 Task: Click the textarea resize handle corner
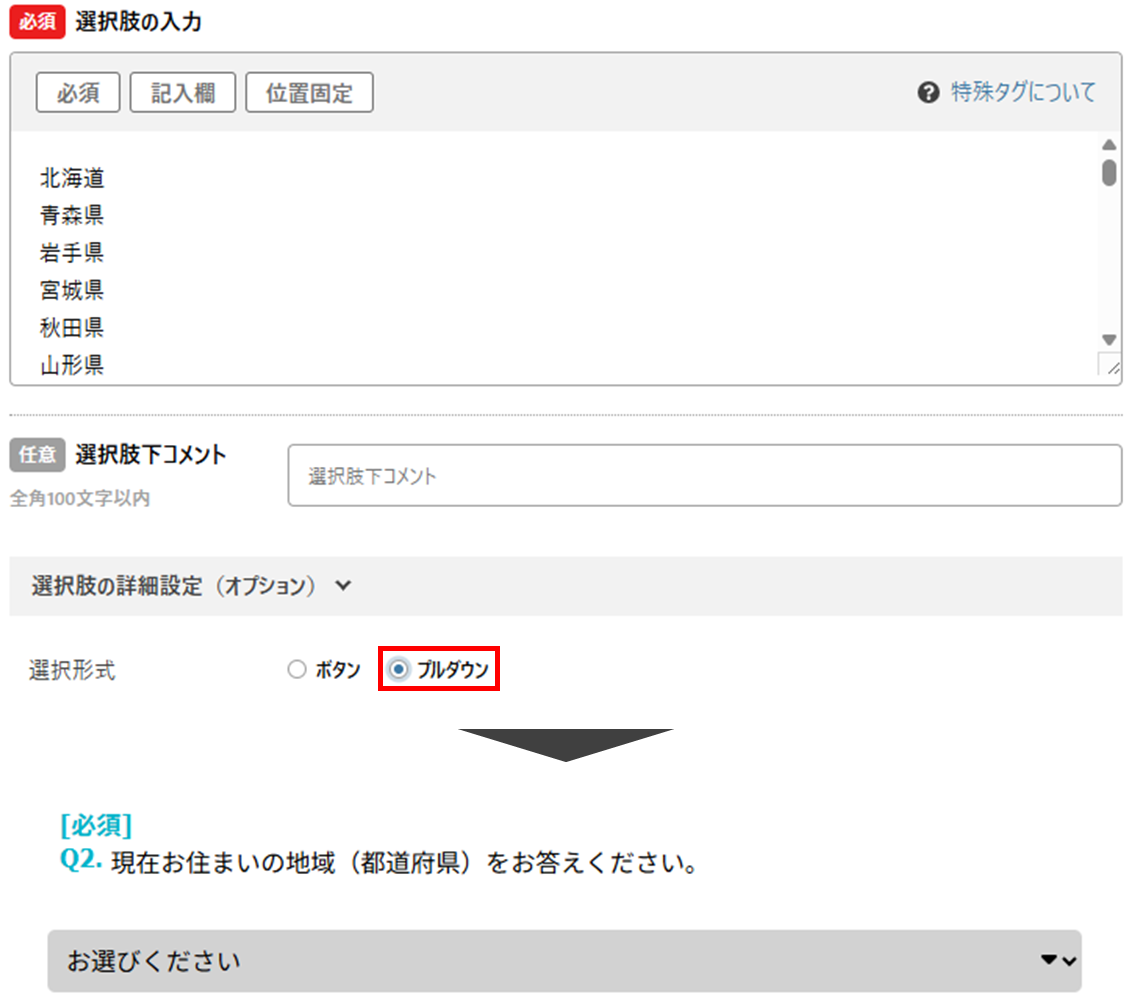click(1109, 365)
